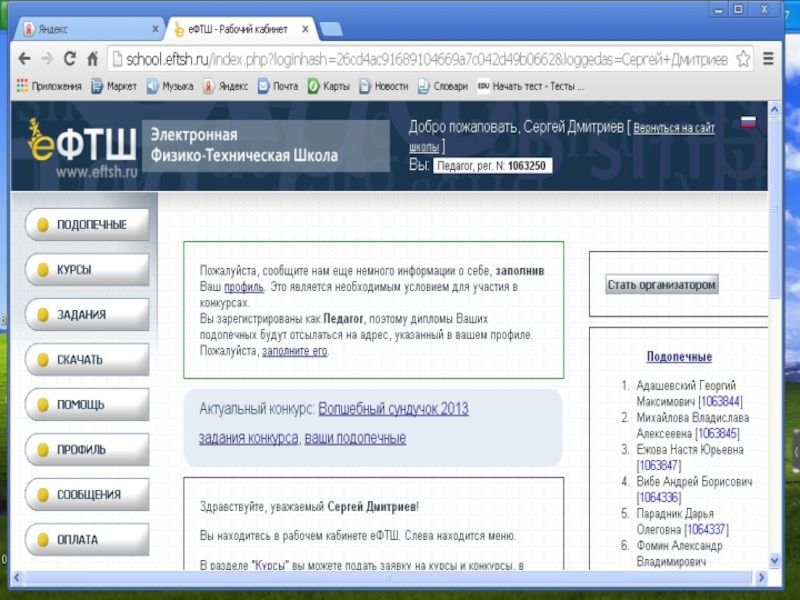Open the Chrome hamburger menu

[x=768, y=59]
